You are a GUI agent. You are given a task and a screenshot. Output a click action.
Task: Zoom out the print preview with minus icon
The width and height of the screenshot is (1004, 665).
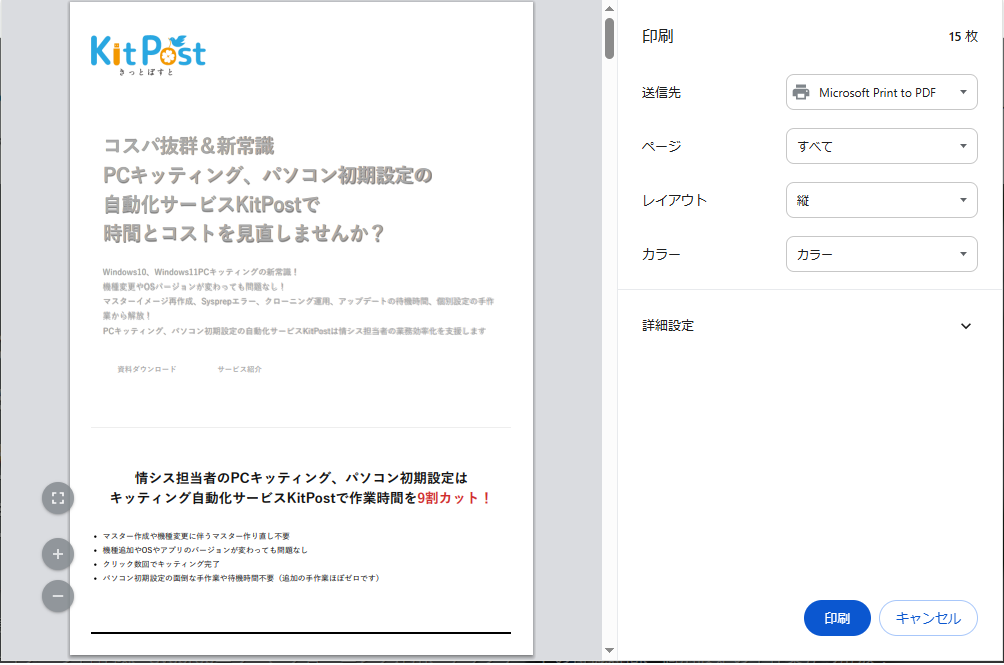[x=58, y=596]
